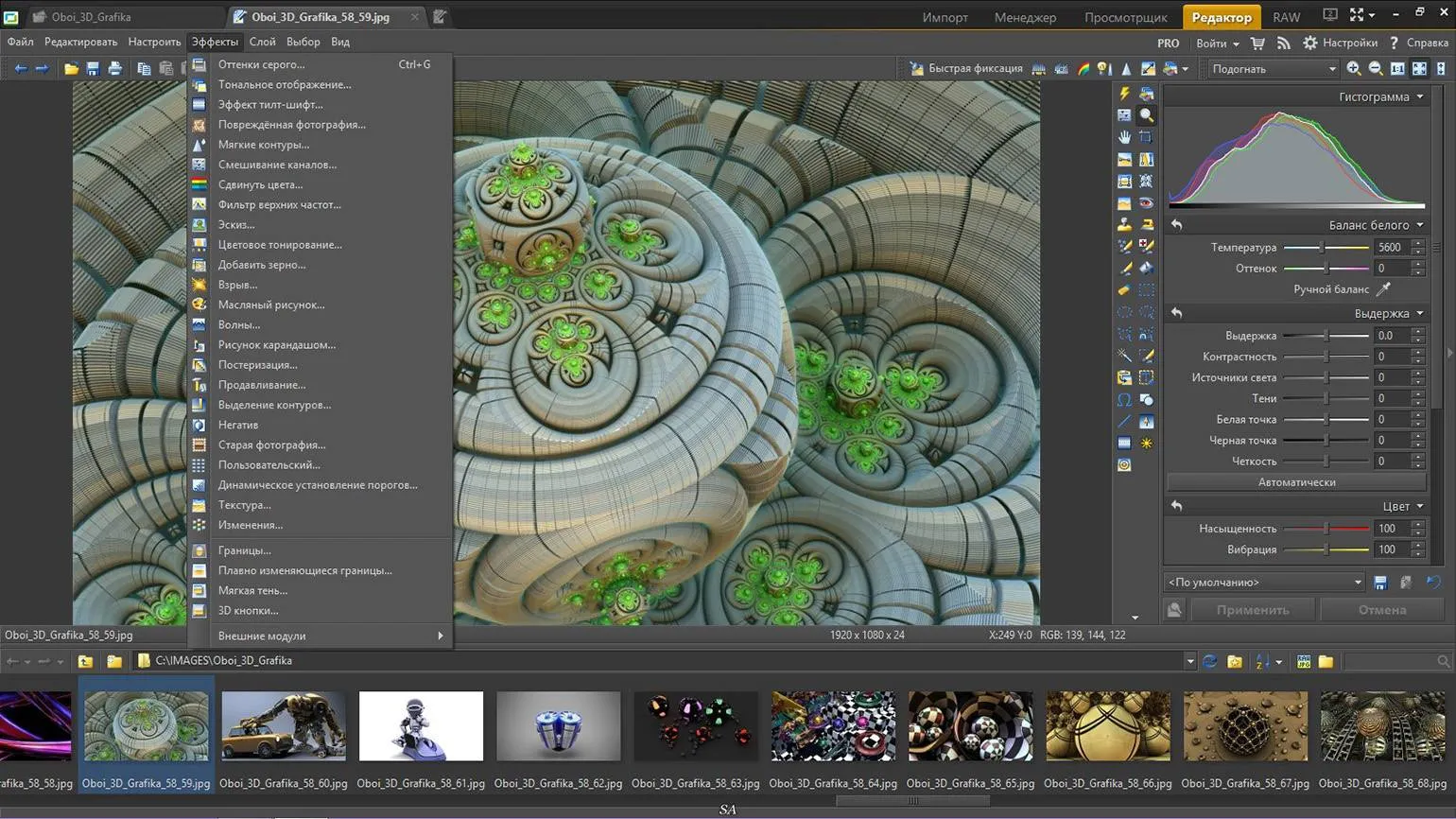The height and width of the screenshot is (819, 1456).
Task: Click the save floppy disk icon
Action: click(x=93, y=69)
